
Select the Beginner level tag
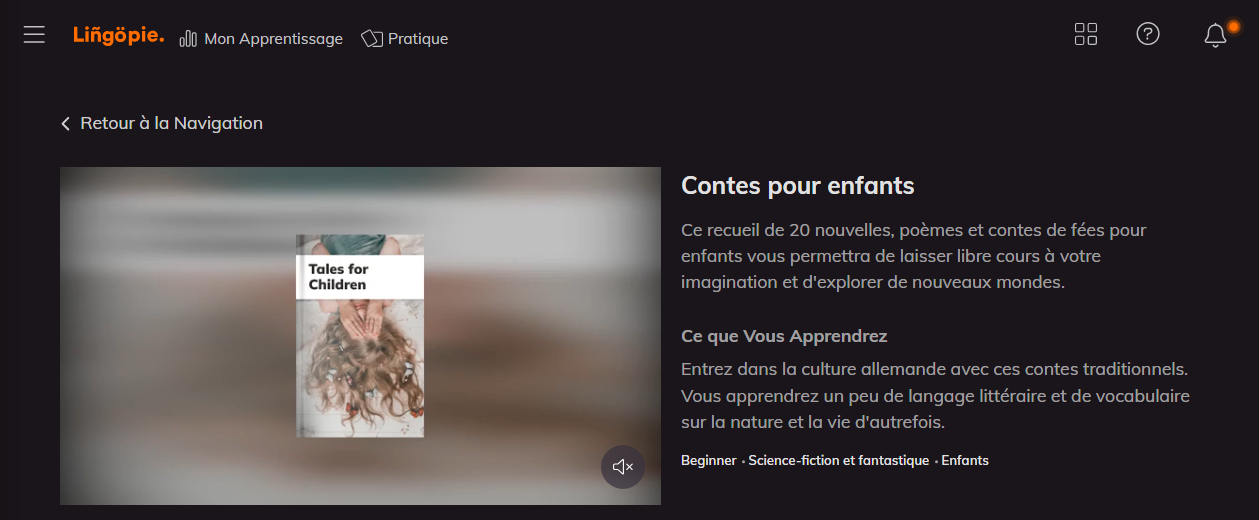point(709,461)
